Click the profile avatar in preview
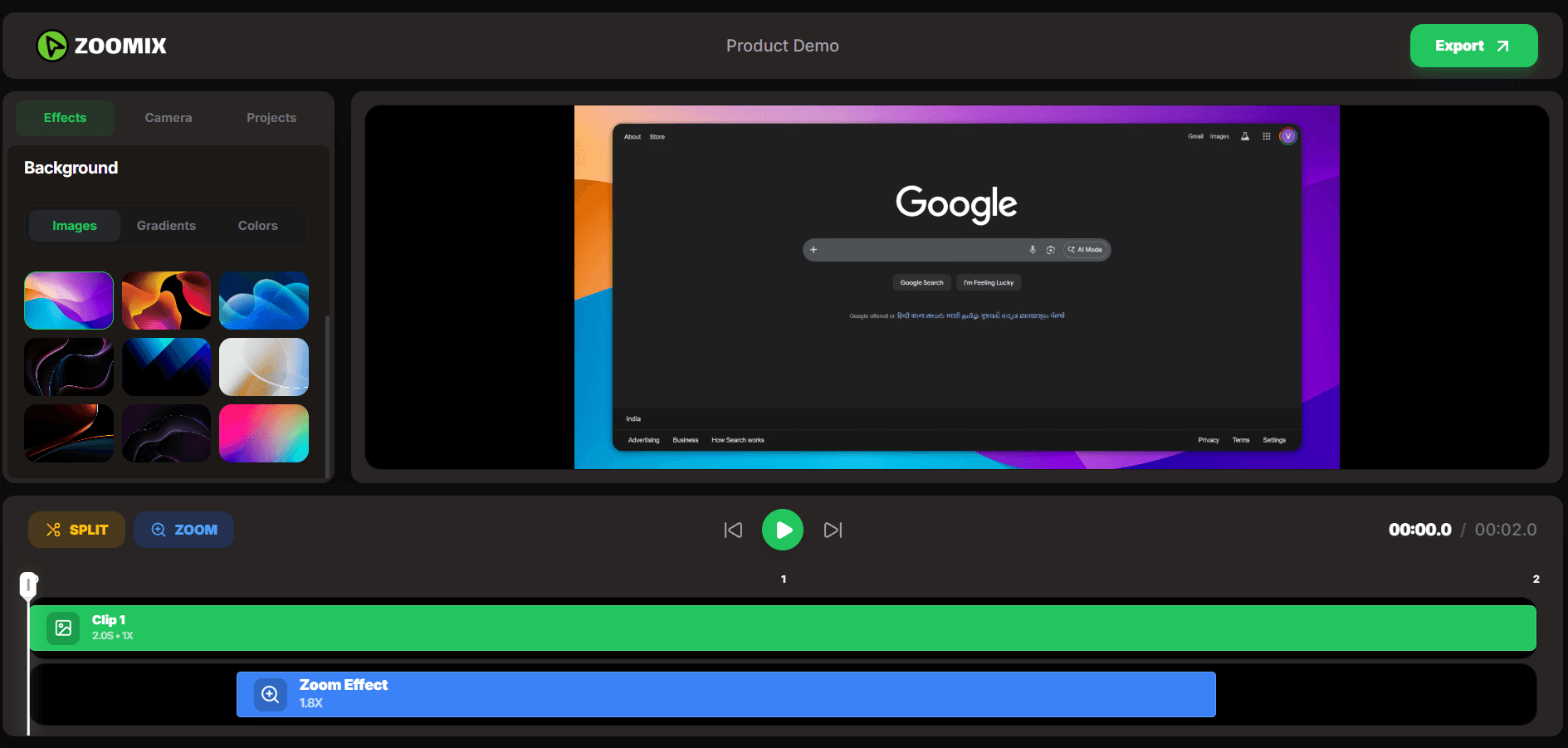This screenshot has height=748, width=1568. 1288,136
